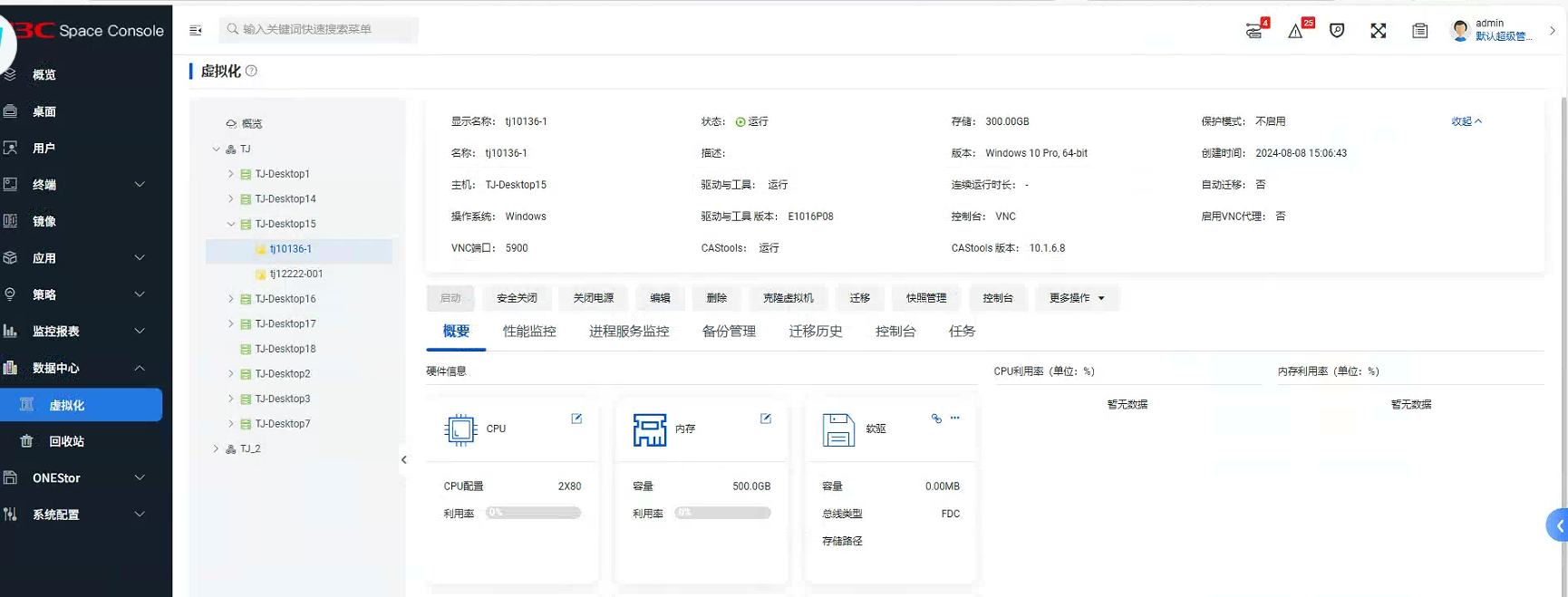Collapse the tree panel with left arrow
1568x597 pixels.
coord(403,460)
